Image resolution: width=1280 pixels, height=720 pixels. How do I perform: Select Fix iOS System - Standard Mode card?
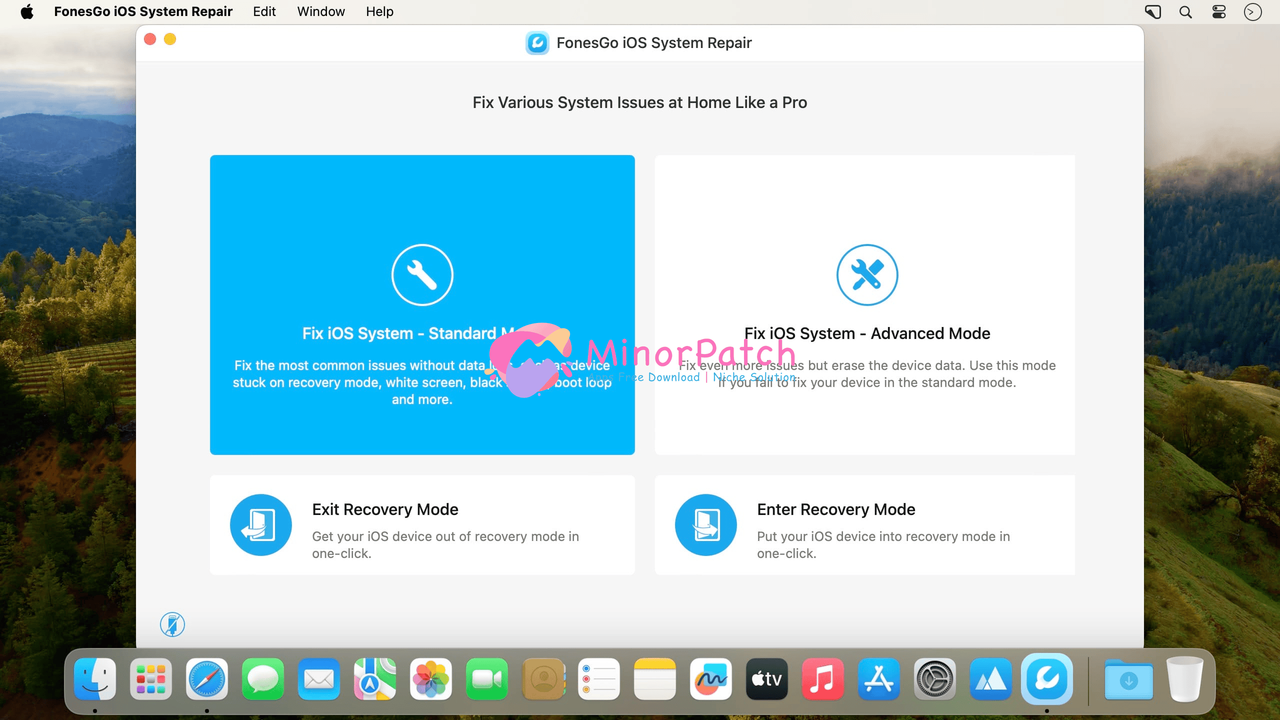[422, 305]
